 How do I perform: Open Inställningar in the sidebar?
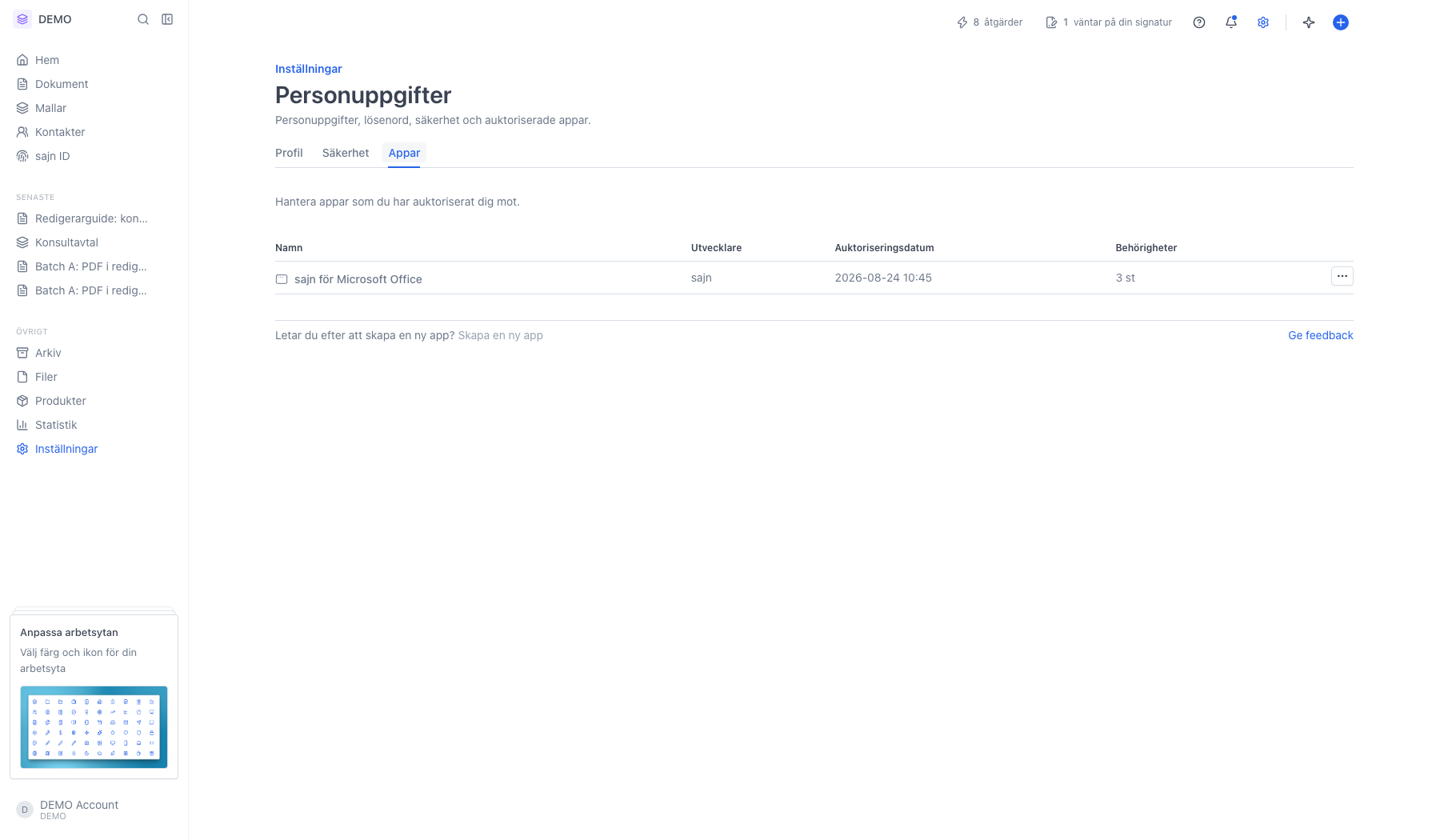coord(94,449)
